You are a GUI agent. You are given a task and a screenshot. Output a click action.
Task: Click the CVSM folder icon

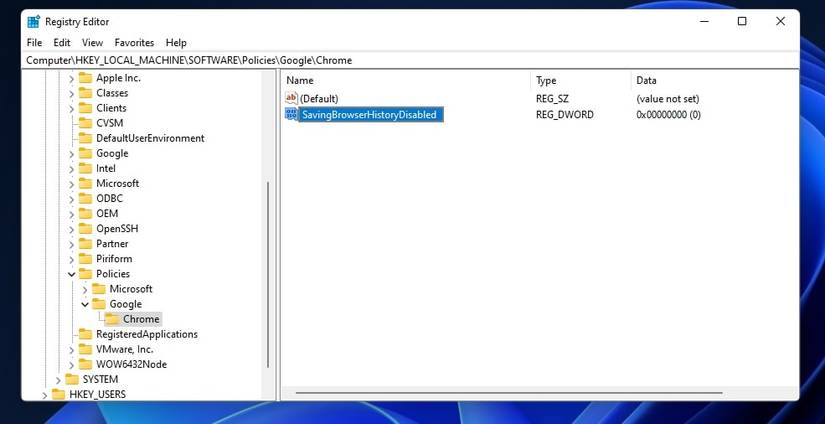click(85, 123)
